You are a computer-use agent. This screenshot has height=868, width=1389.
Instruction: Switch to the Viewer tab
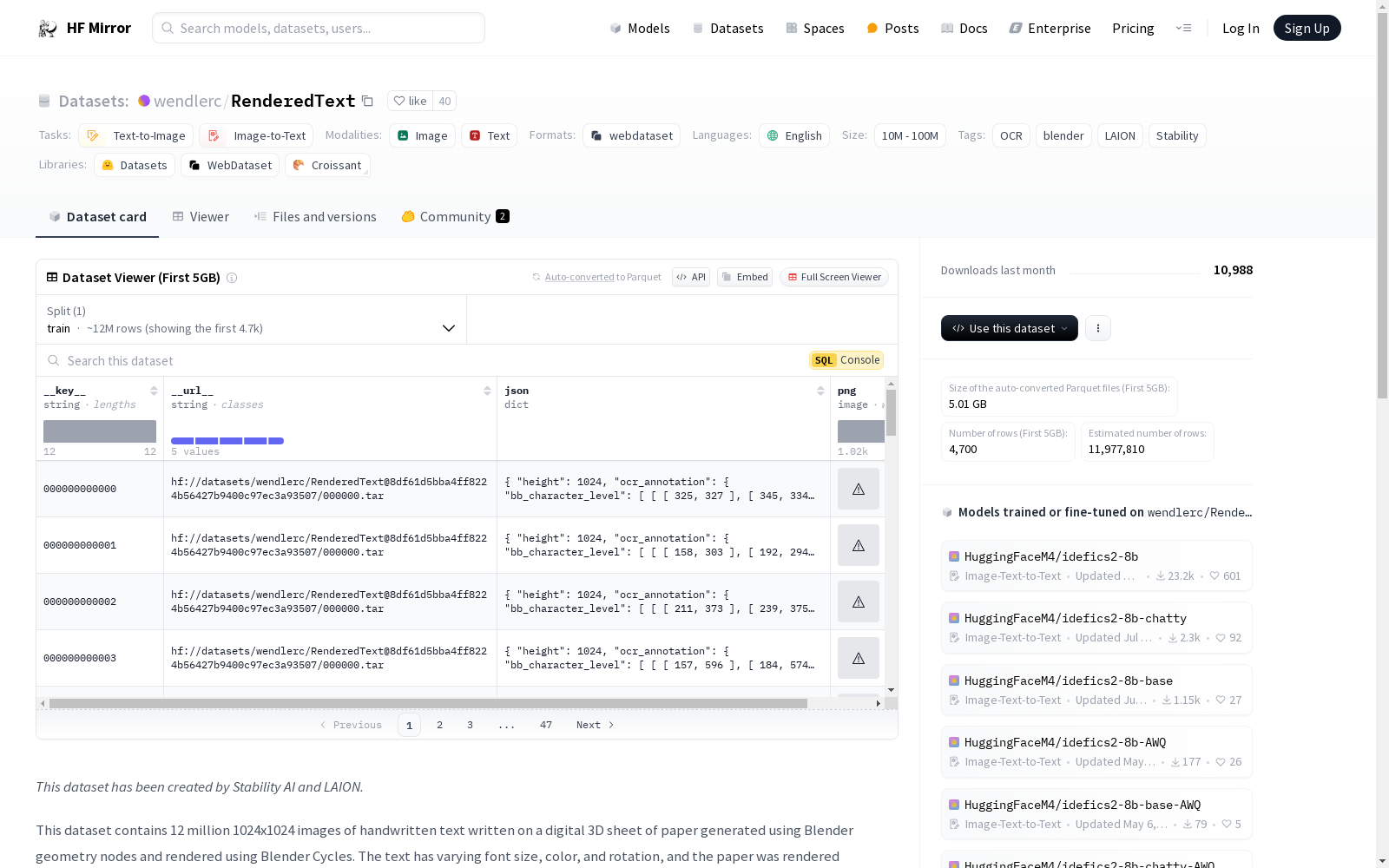[201, 217]
